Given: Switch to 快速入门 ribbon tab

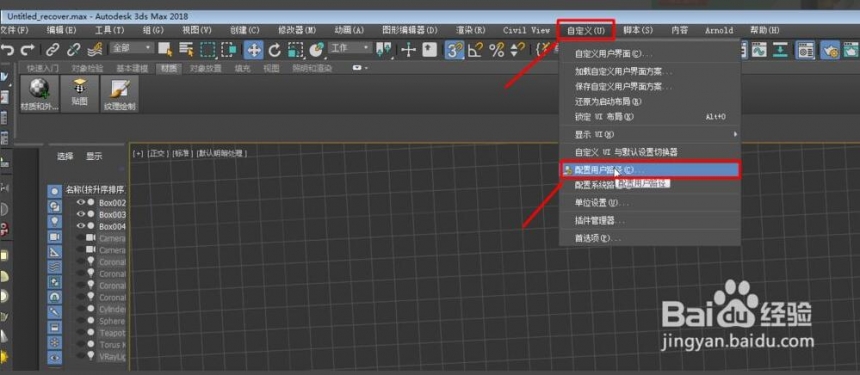Looking at the screenshot, I should [x=42, y=69].
